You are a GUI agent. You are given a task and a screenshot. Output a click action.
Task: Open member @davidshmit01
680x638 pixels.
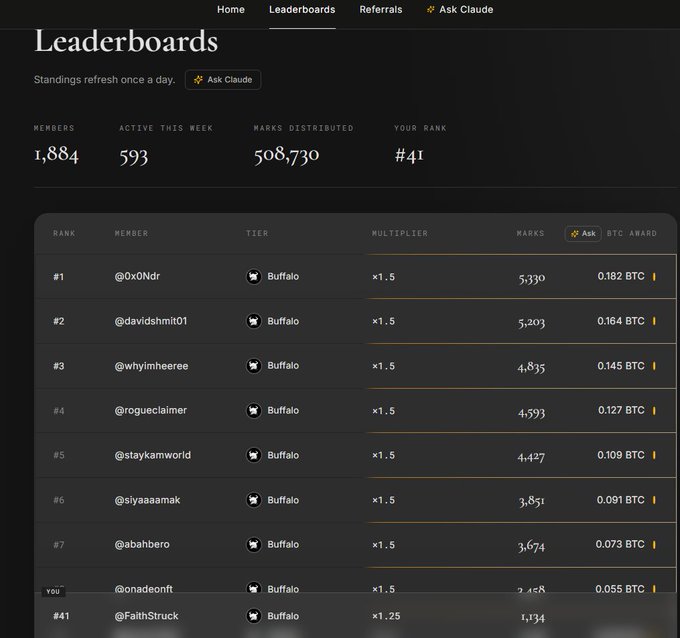(151, 321)
